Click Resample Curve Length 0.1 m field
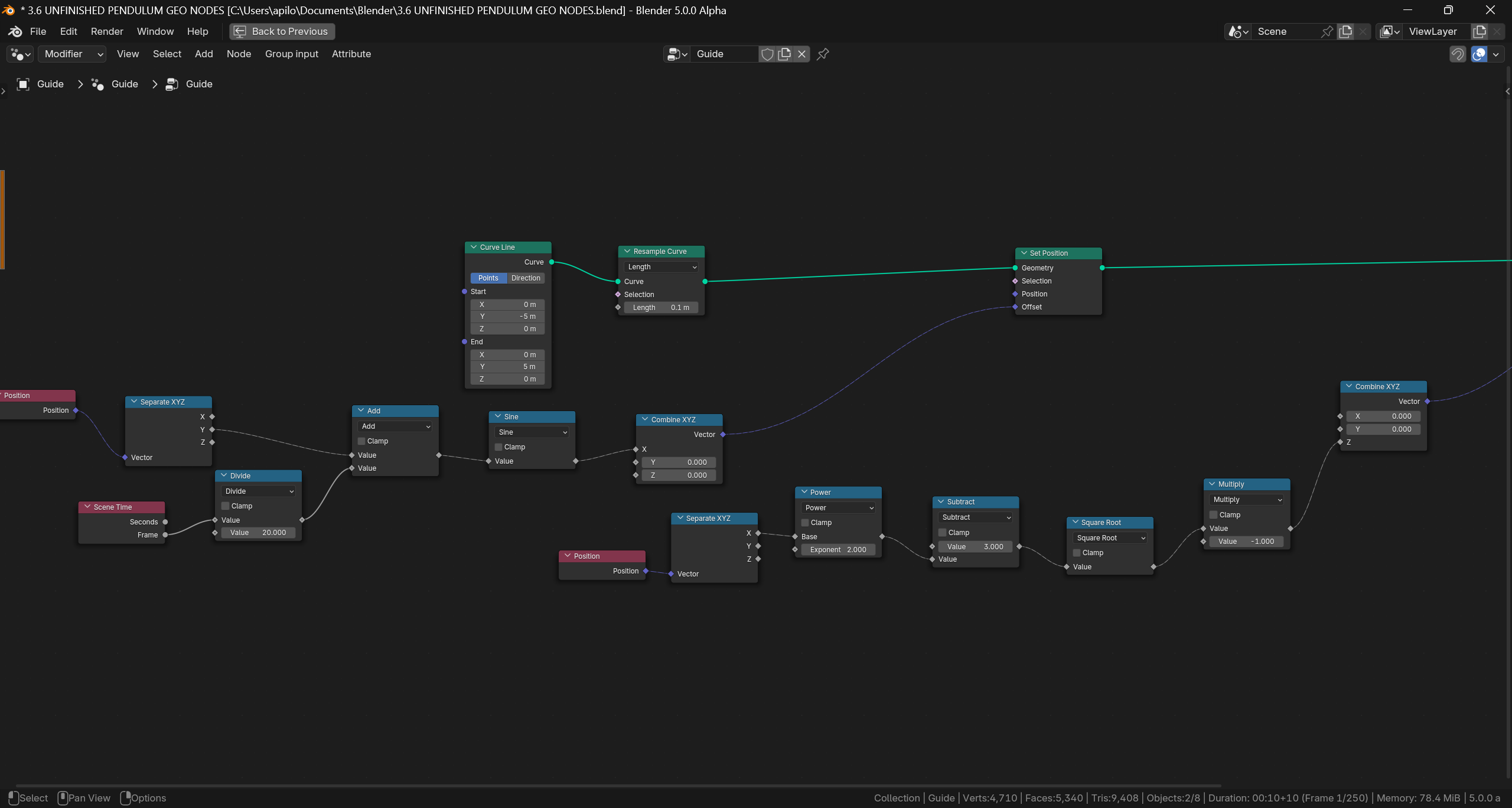The width and height of the screenshot is (1512, 808). pyautogui.click(x=661, y=308)
